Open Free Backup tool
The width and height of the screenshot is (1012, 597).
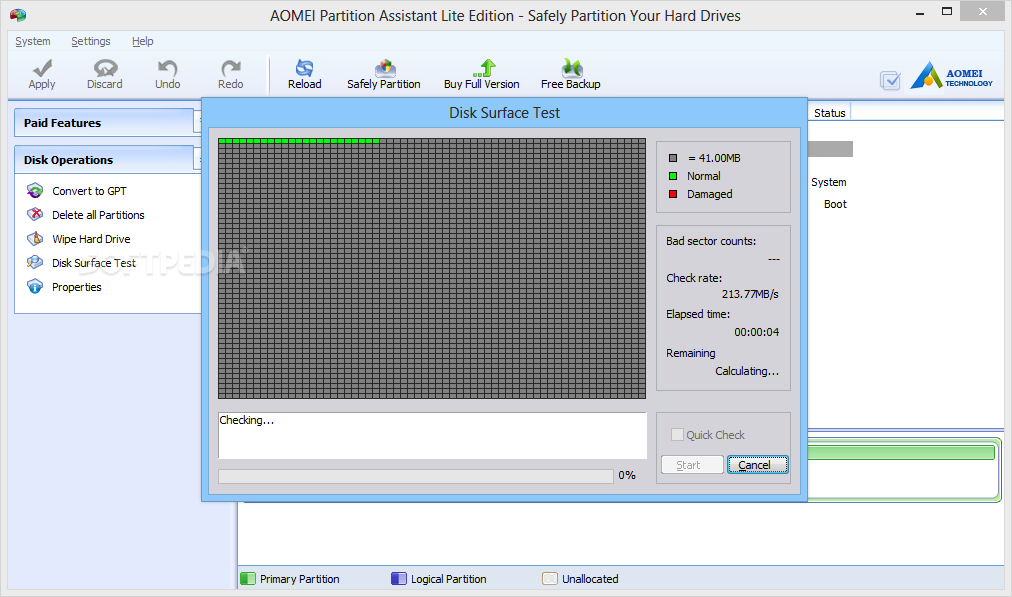(x=571, y=74)
